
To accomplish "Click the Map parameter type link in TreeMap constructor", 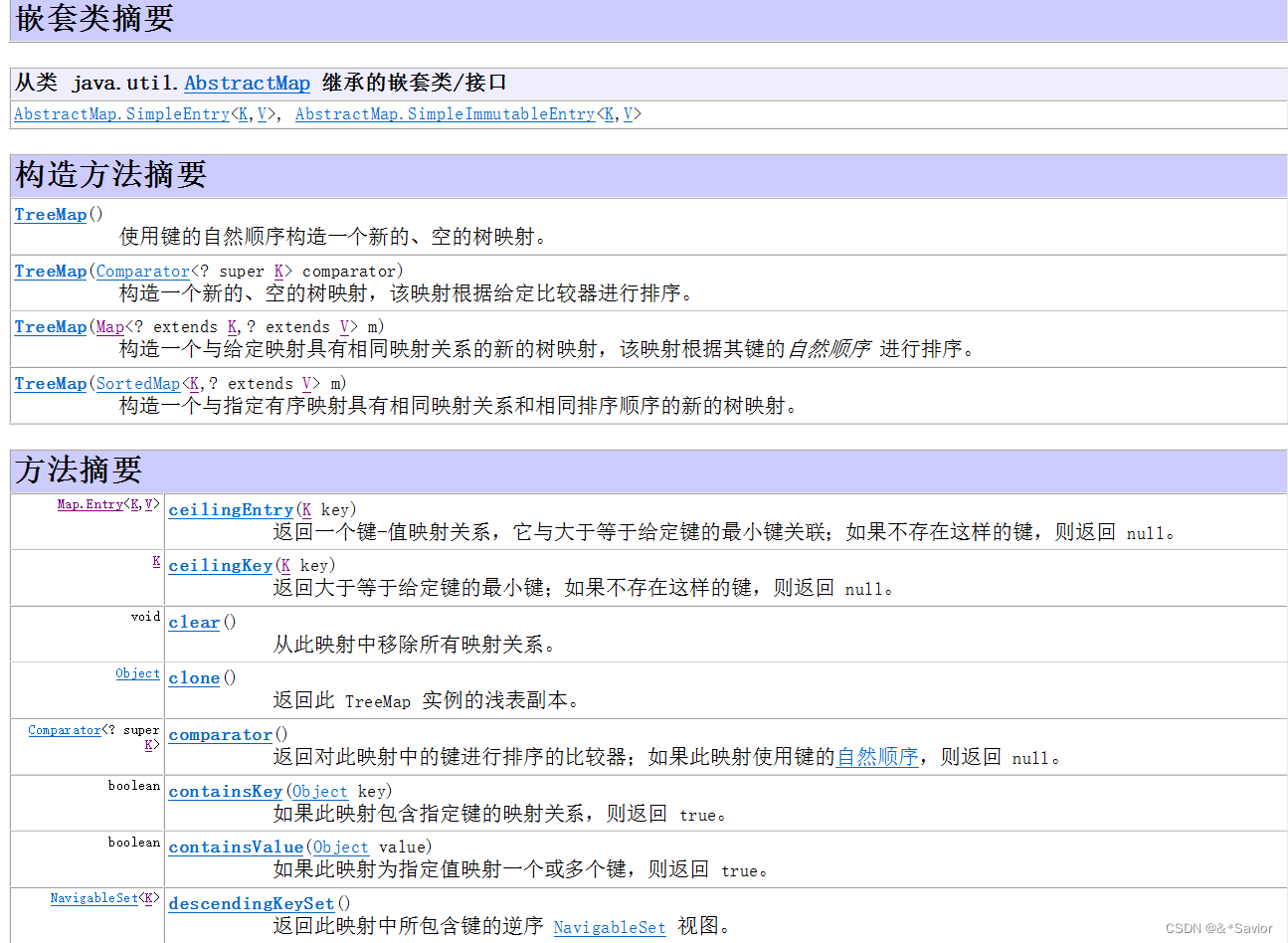I will (x=110, y=326).
